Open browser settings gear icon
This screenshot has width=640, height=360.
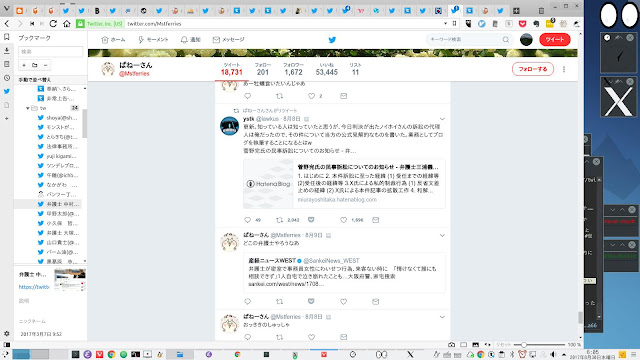(7, 333)
